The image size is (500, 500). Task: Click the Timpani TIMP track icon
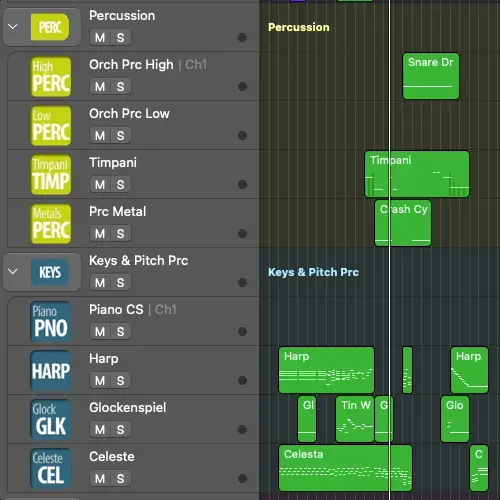click(x=51, y=175)
